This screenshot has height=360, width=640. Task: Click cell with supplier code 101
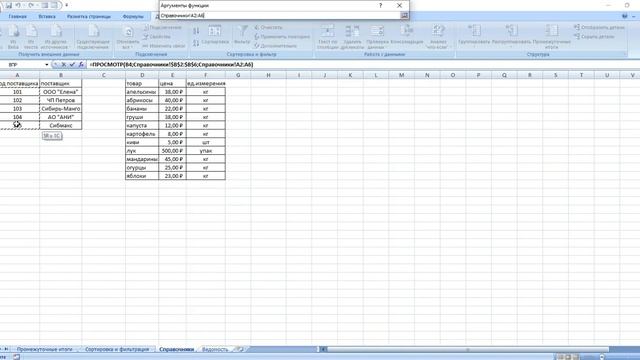click(x=17, y=92)
